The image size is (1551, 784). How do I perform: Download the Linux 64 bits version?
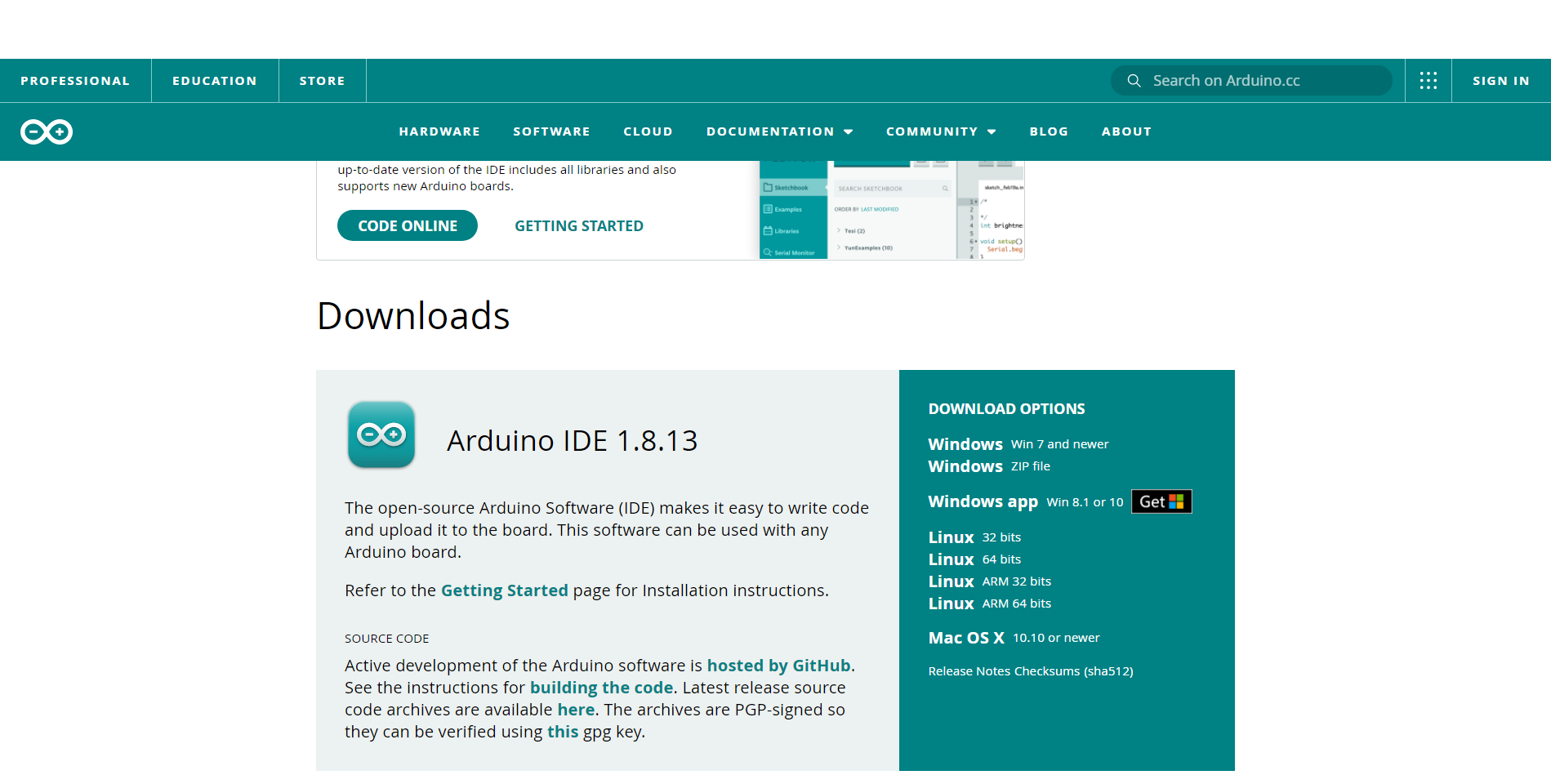(x=974, y=559)
